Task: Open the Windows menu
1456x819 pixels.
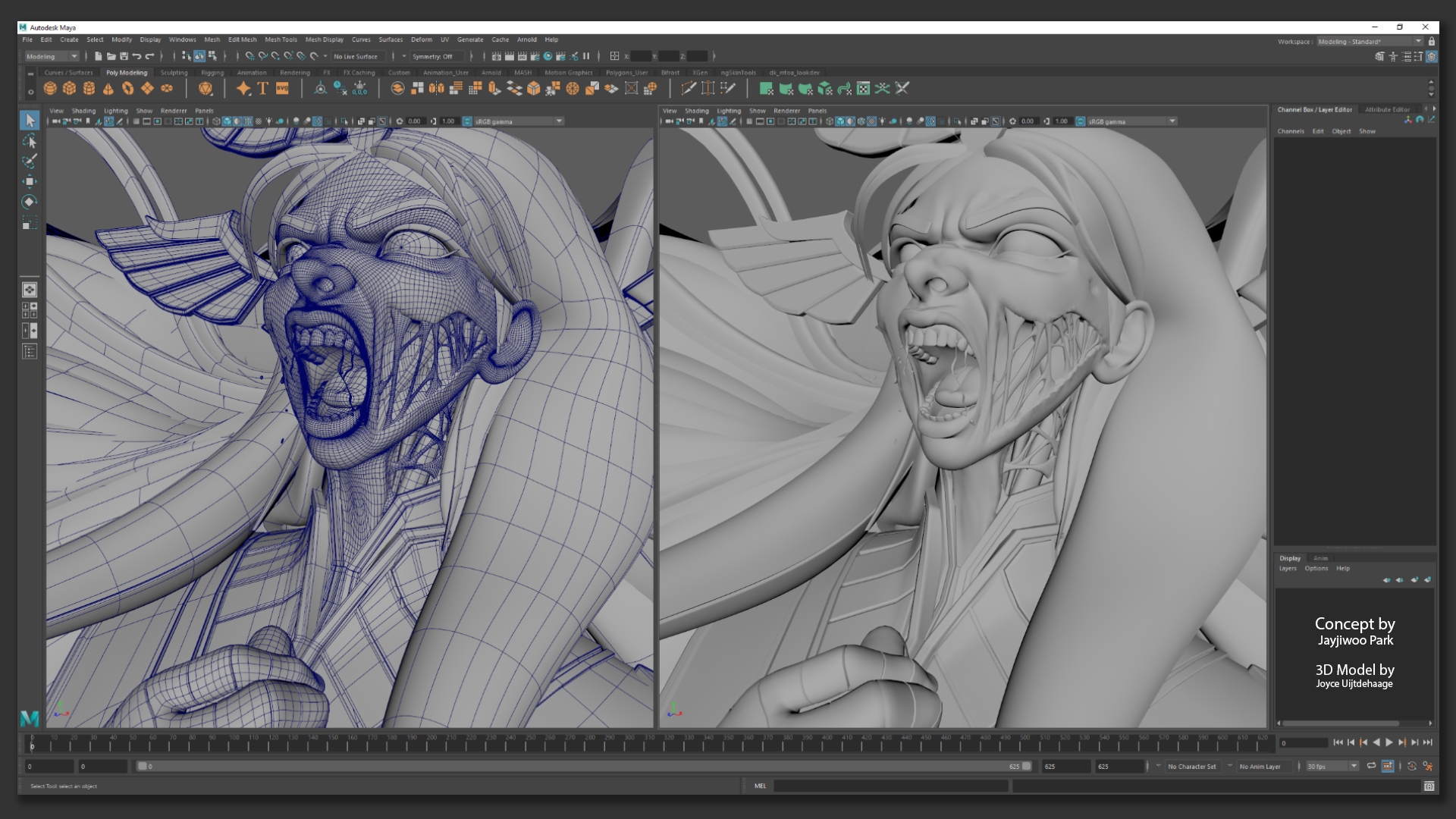Action: (182, 39)
